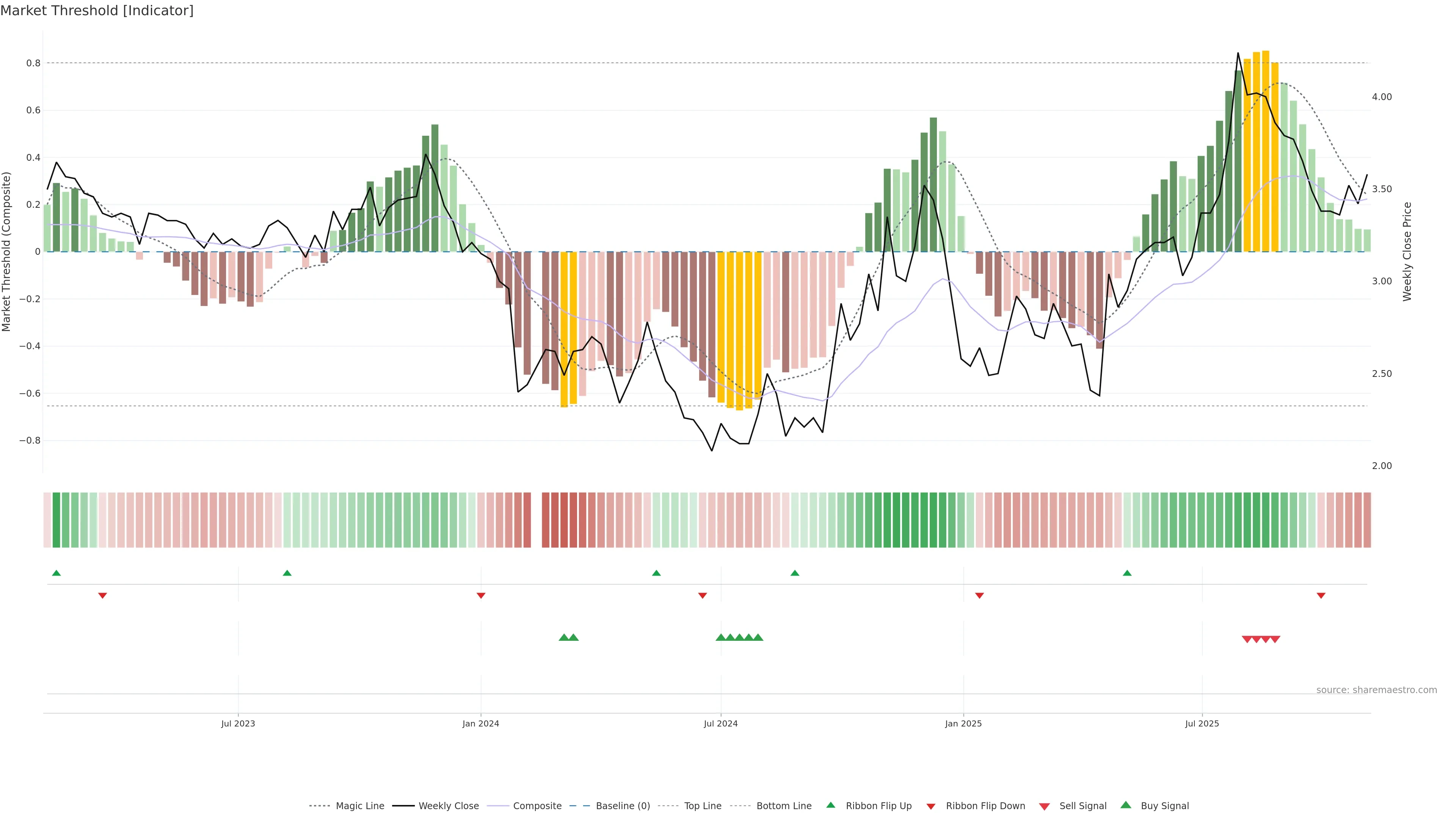Click the Ribbon Flip Up legend triangle
The image size is (1456, 819).
[830, 805]
